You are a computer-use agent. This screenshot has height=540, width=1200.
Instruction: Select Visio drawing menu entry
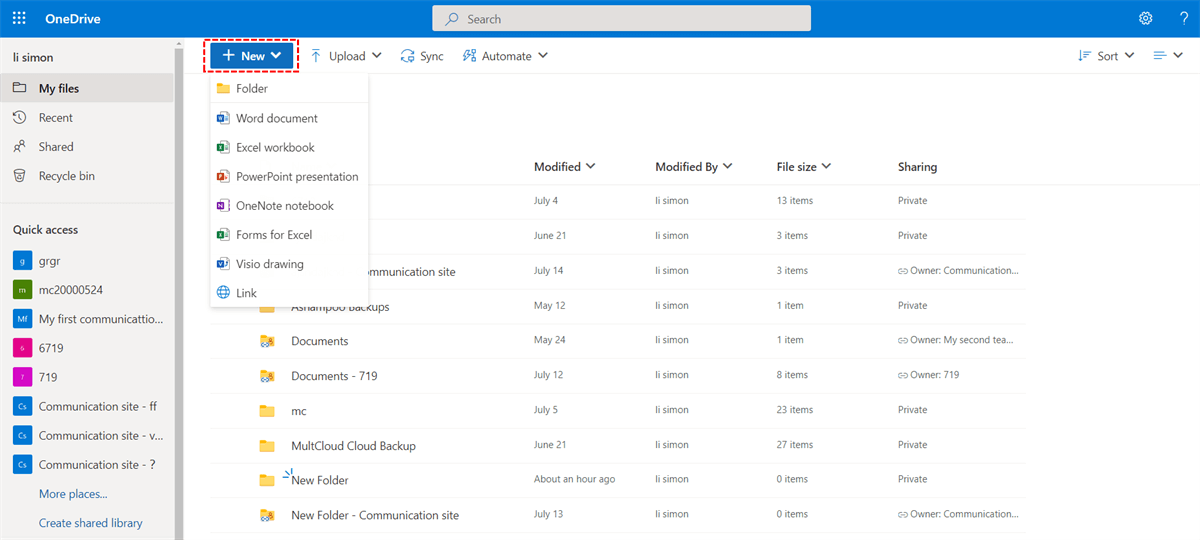pos(269,264)
